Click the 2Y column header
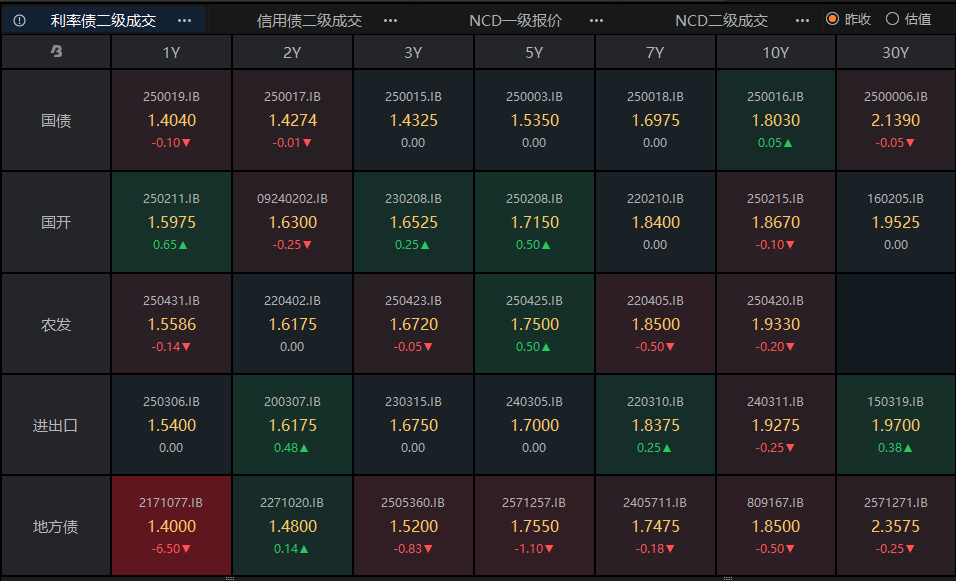The width and height of the screenshot is (956, 581). tap(292, 52)
